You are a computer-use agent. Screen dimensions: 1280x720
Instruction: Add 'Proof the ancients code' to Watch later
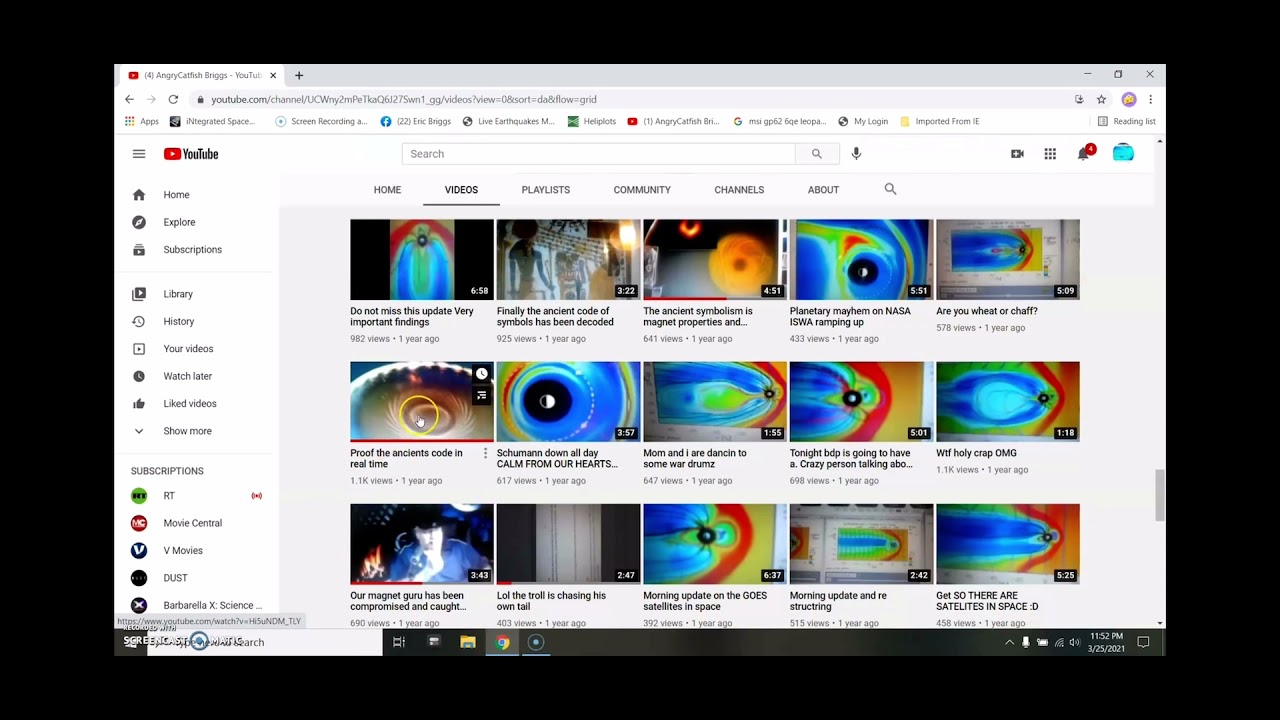[482, 374]
